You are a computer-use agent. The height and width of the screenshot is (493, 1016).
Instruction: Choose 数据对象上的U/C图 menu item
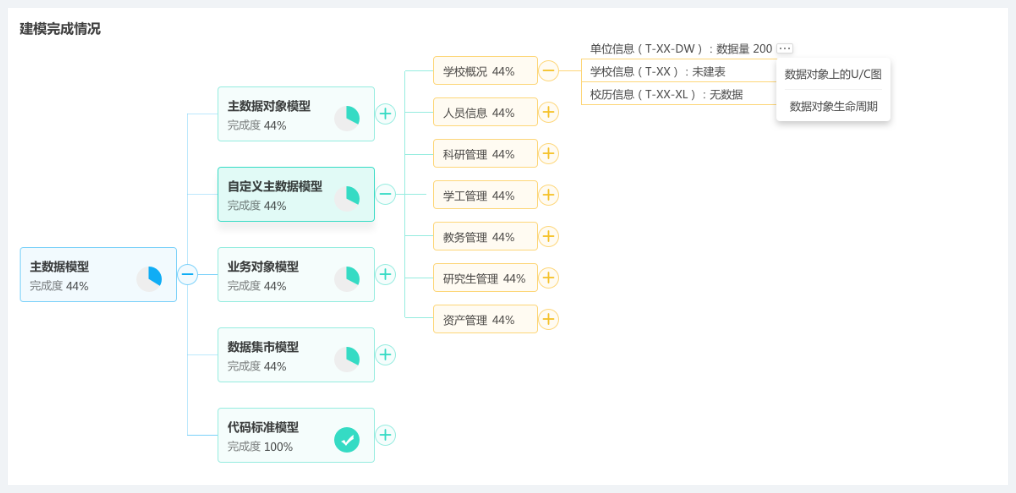(833, 75)
